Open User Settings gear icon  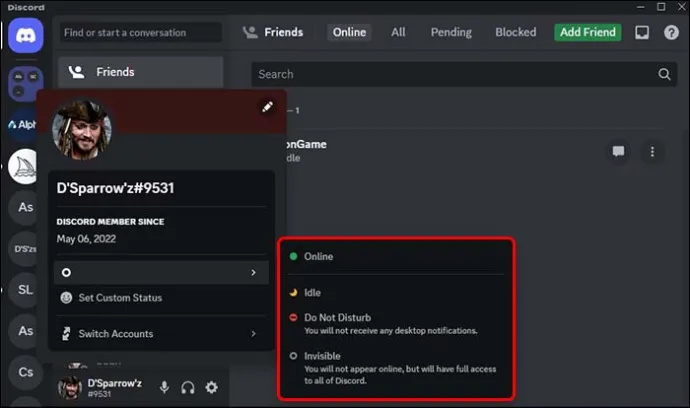pos(212,387)
